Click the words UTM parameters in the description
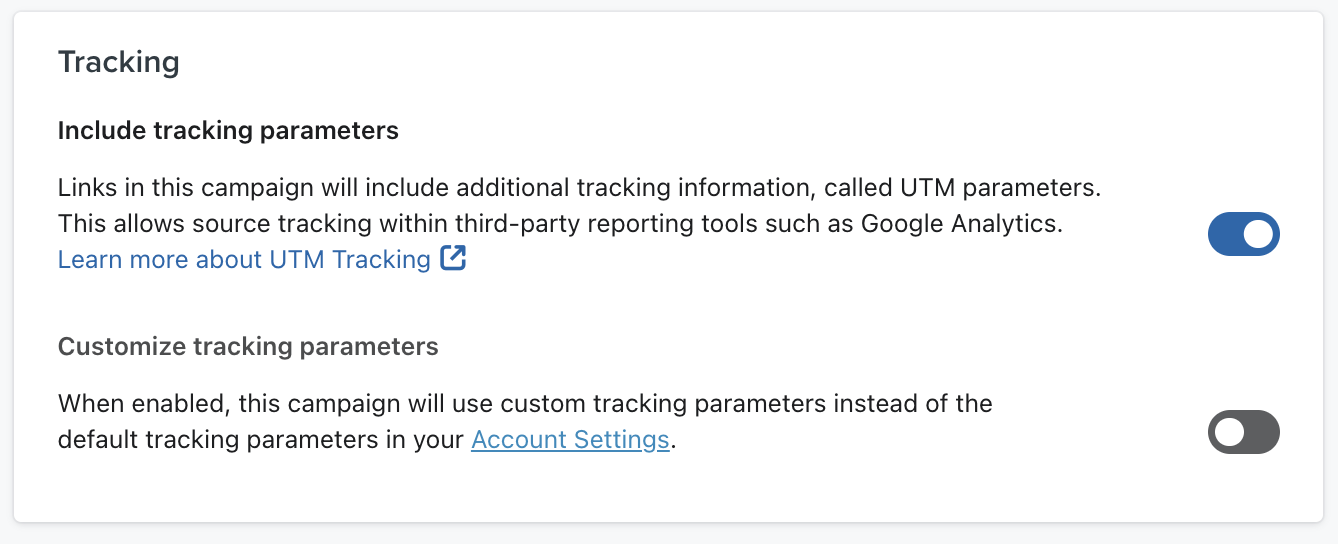This screenshot has width=1338, height=544. [x=1000, y=188]
